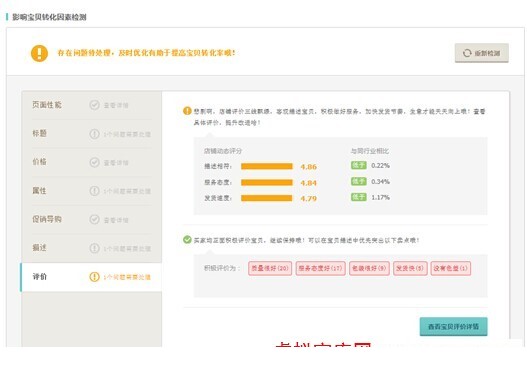Click the checkmark icon in 页面性能 row
The image size is (527, 370).
[94, 105]
